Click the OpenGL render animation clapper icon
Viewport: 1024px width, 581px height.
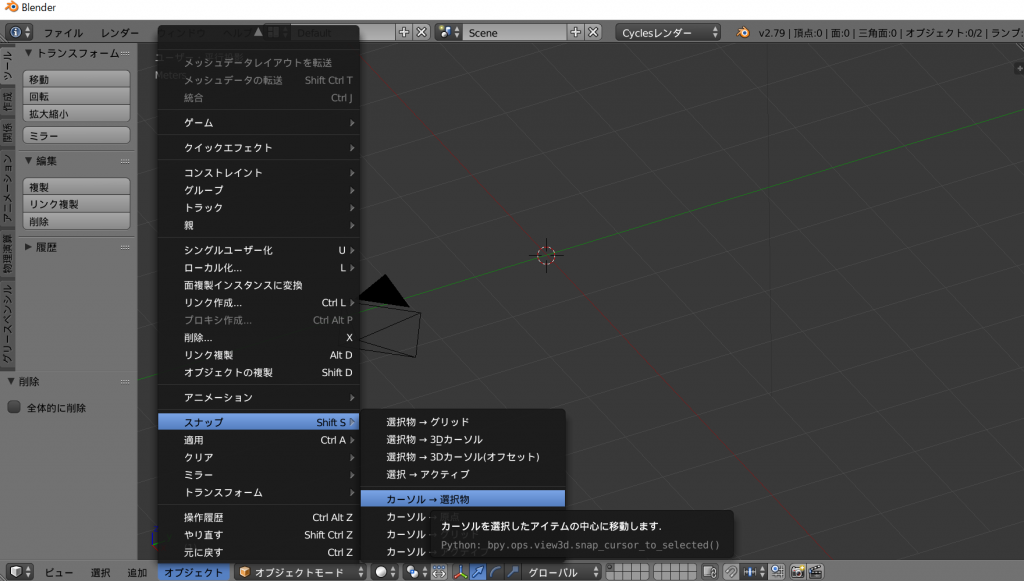816,572
